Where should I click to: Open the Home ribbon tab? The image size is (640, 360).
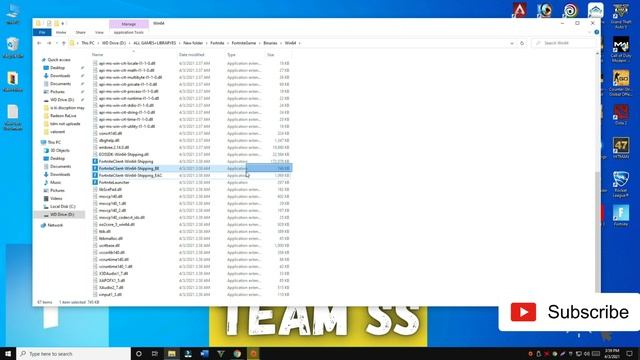[x=61, y=32]
